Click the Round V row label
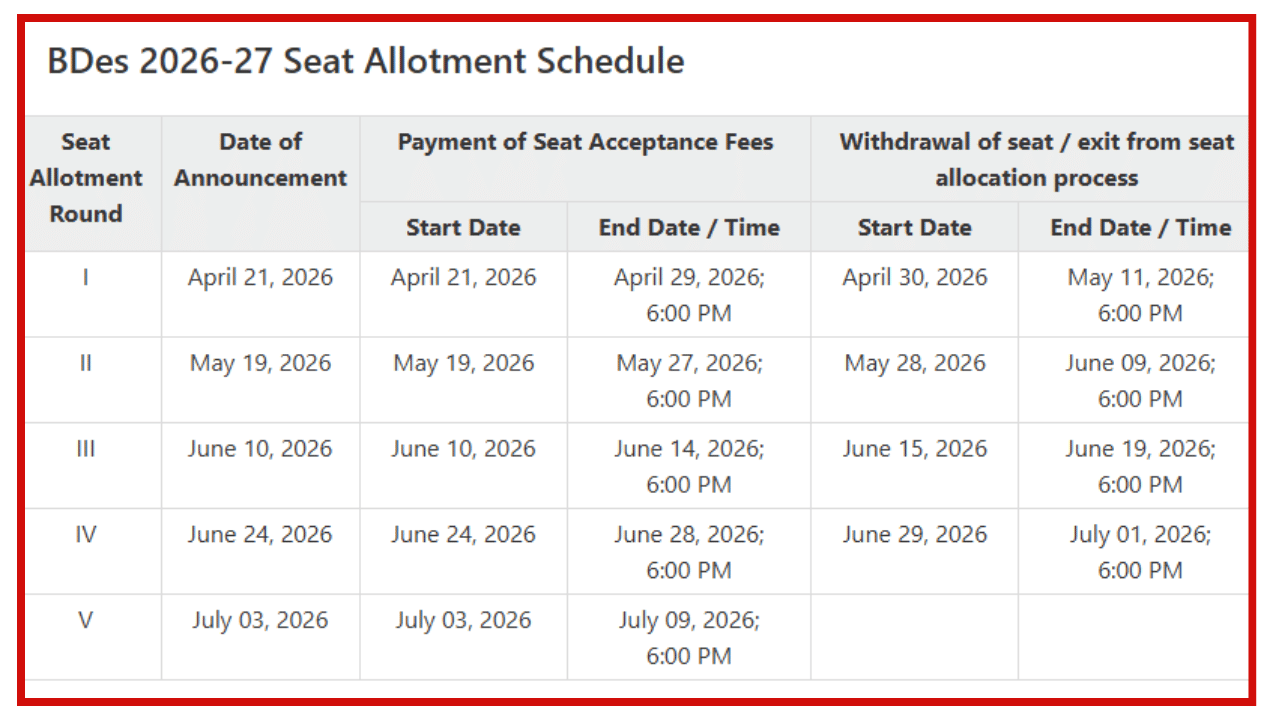 pos(86,621)
